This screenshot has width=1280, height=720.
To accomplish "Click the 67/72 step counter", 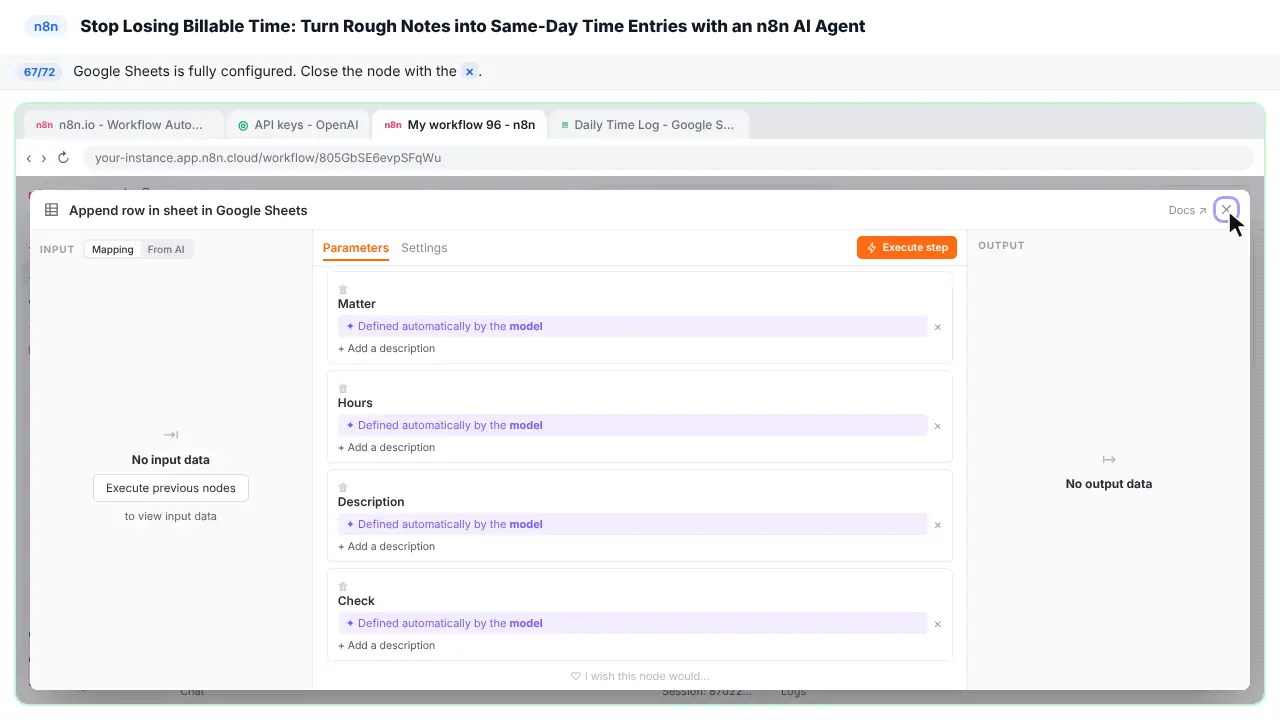I will (x=39, y=72).
